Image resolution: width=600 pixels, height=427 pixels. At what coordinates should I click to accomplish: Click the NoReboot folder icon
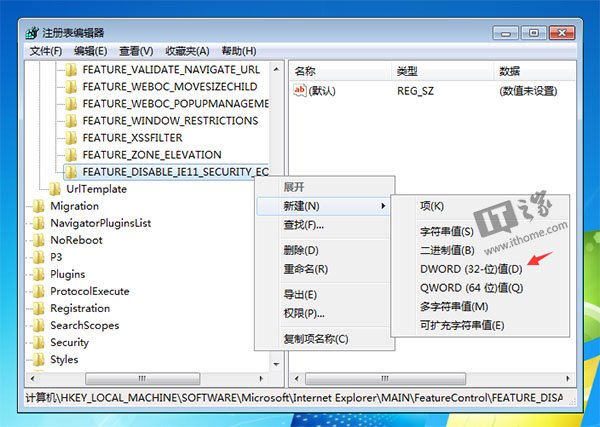pos(39,240)
